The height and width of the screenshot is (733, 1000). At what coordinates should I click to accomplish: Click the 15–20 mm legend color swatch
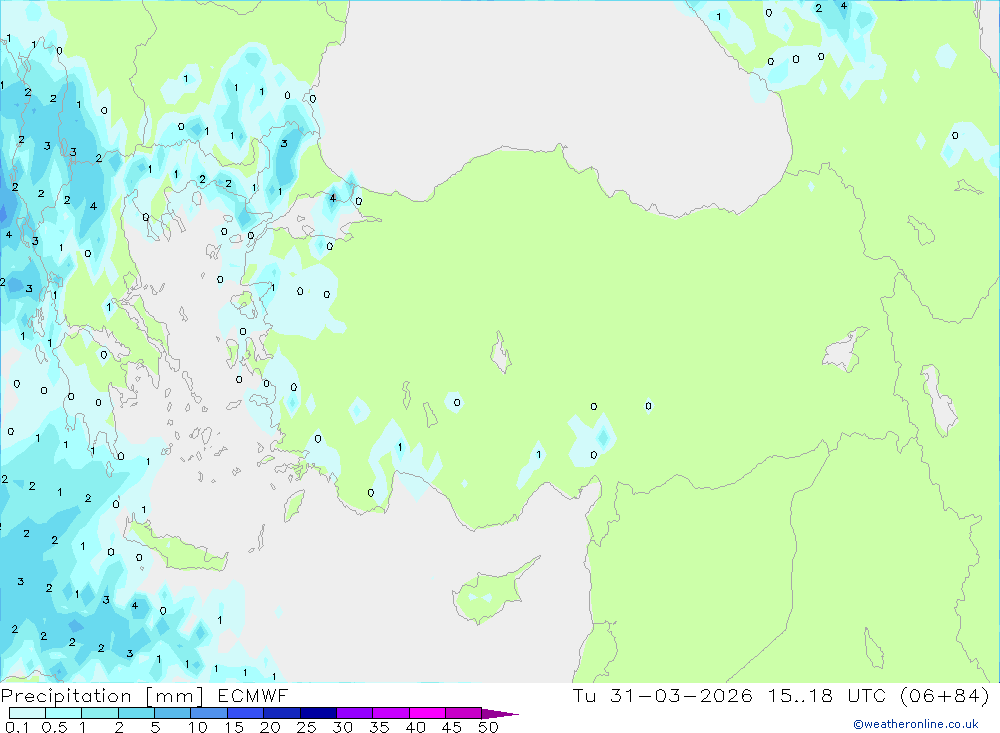[x=246, y=713]
